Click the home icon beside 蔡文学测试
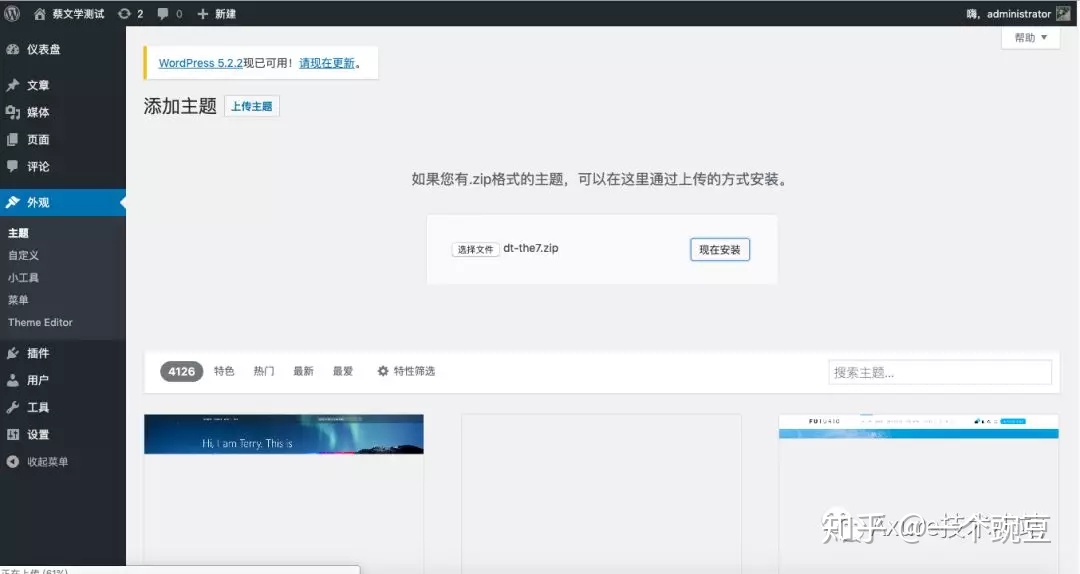 click(40, 13)
